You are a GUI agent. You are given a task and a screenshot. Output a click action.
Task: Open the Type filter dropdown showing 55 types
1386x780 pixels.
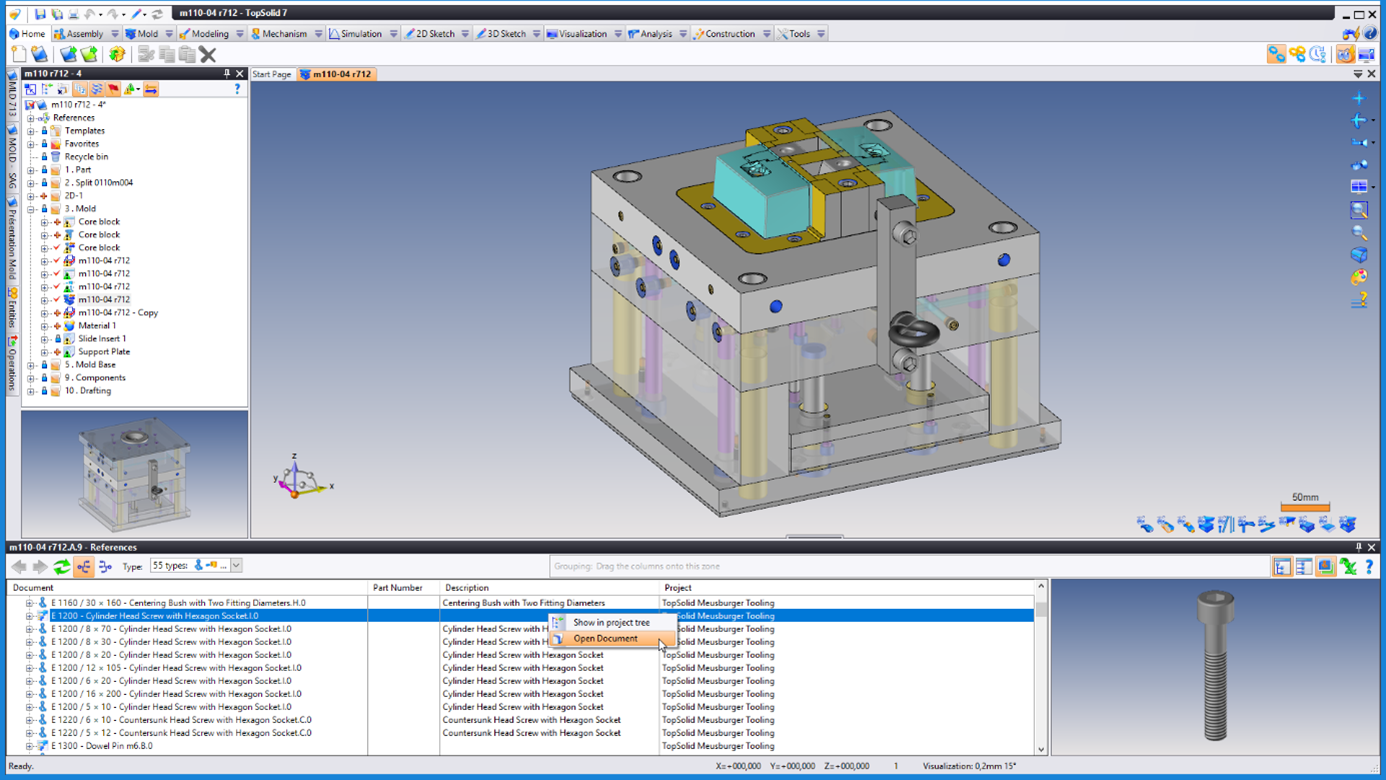click(236, 566)
